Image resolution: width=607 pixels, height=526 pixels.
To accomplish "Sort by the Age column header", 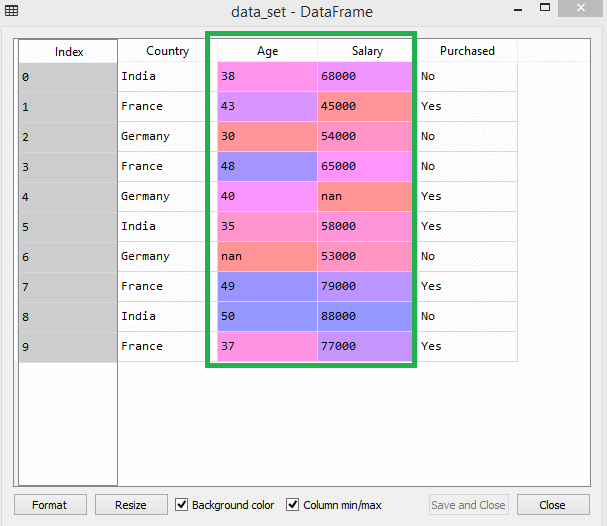I will click(x=267, y=51).
